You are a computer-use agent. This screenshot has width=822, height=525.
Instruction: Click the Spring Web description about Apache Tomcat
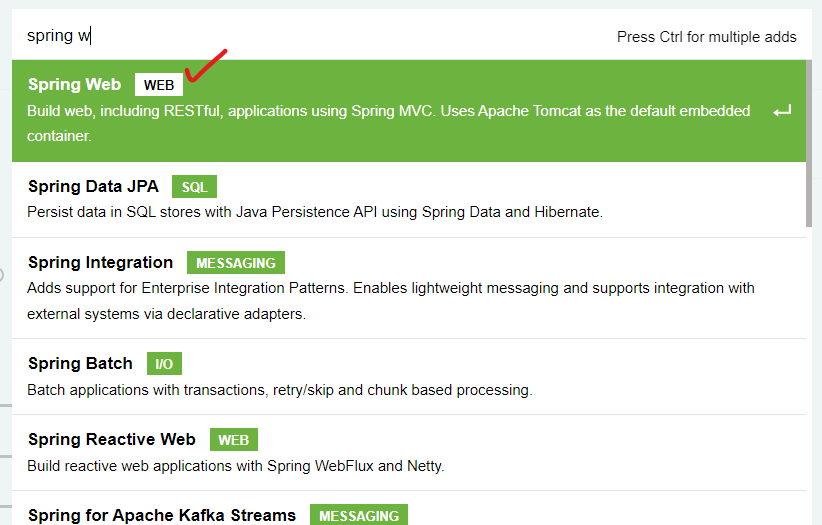[x=388, y=123]
